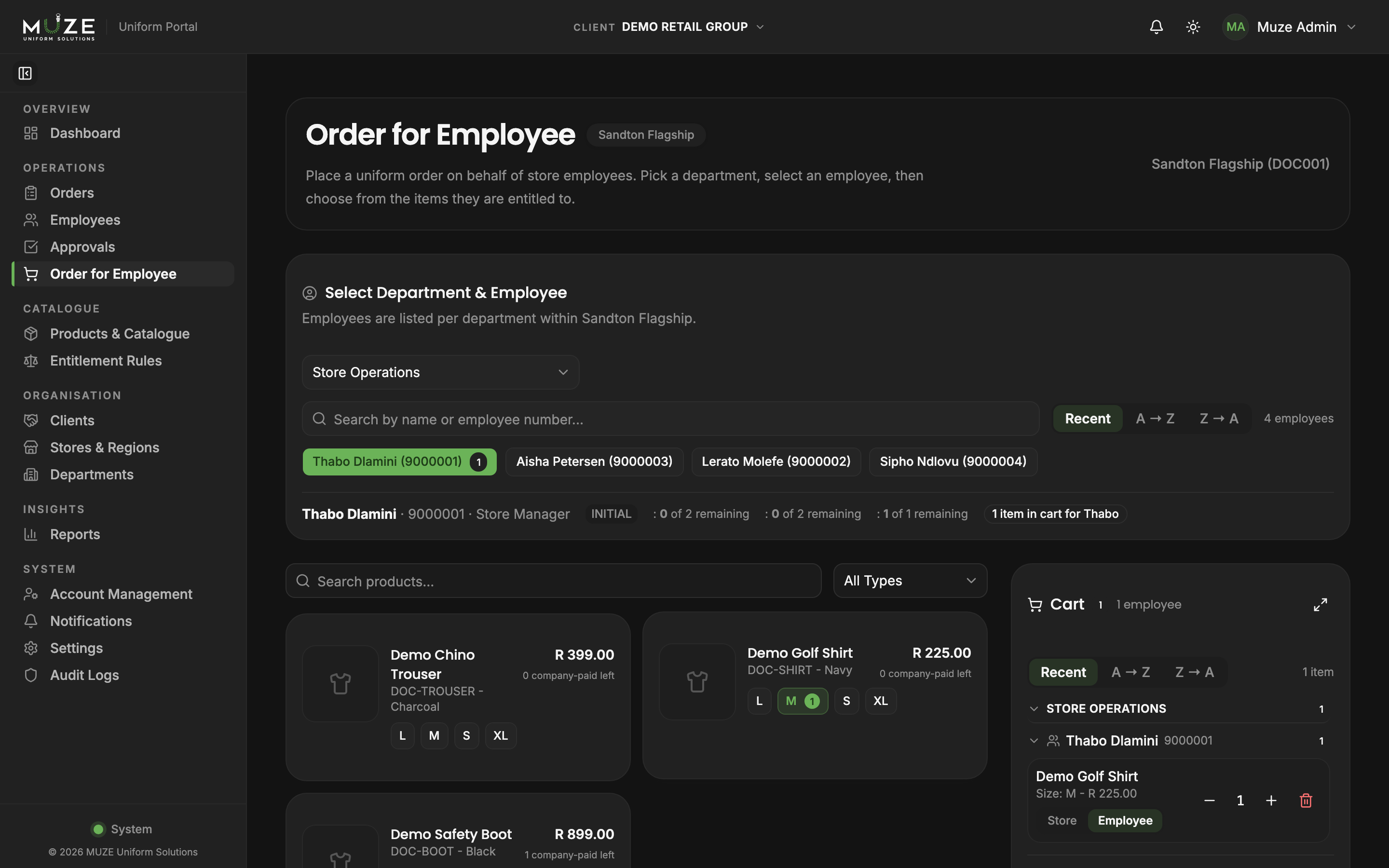1389x868 pixels.
Task: Decrease Demo Golf Shirt quantity
Action: coord(1210,800)
